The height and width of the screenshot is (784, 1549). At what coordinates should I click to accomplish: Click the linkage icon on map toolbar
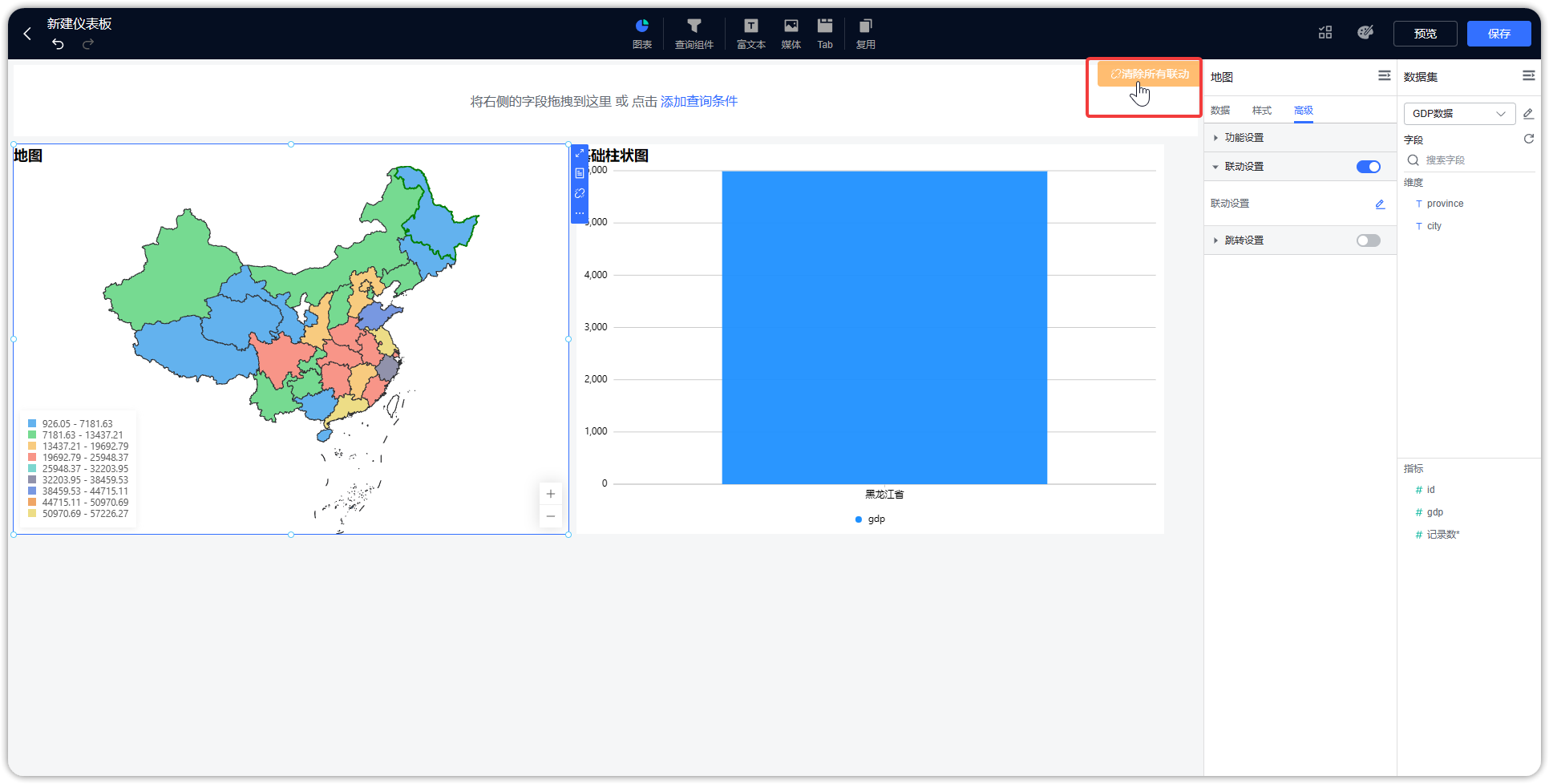(x=580, y=193)
